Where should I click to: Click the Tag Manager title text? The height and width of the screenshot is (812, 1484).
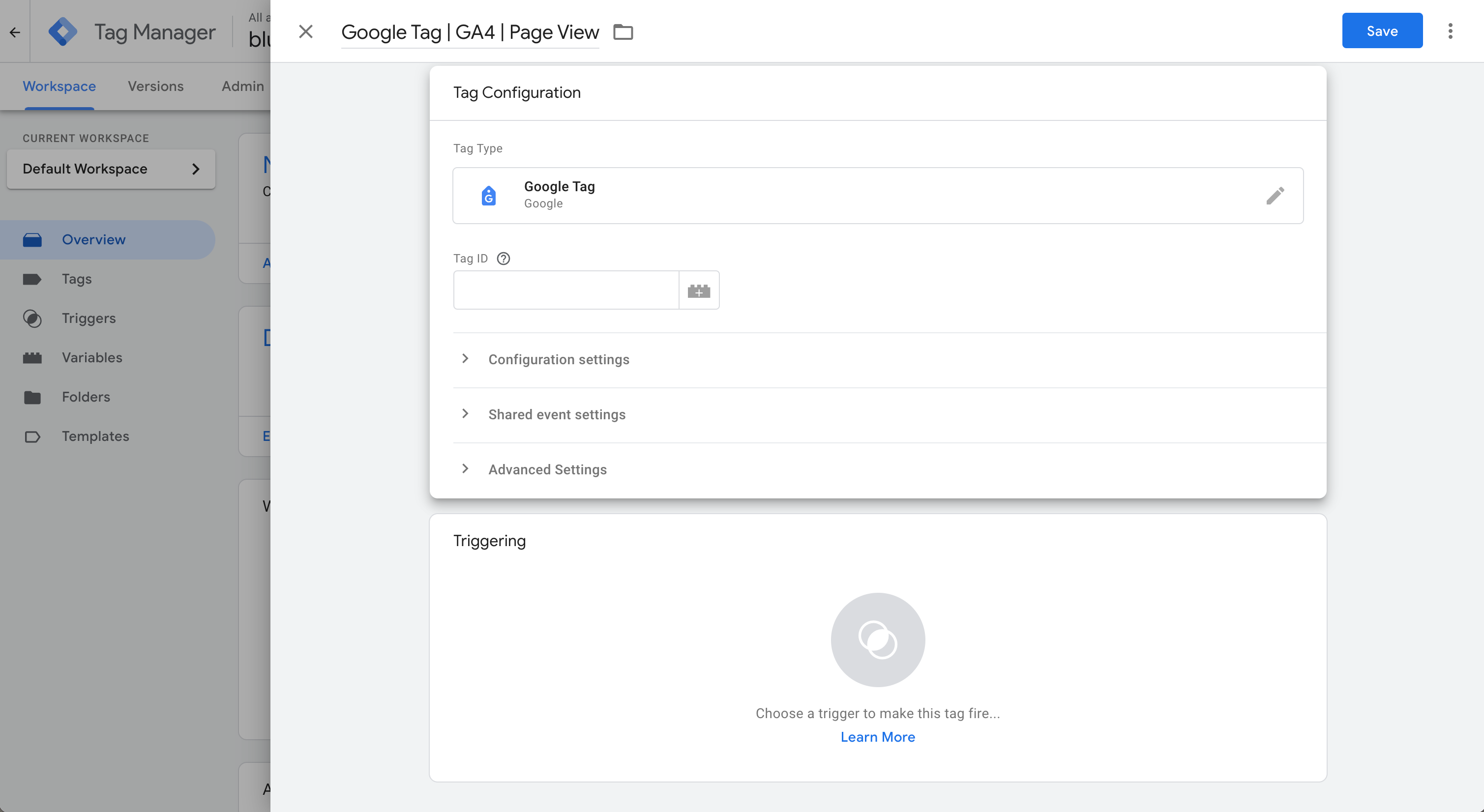[x=155, y=32]
